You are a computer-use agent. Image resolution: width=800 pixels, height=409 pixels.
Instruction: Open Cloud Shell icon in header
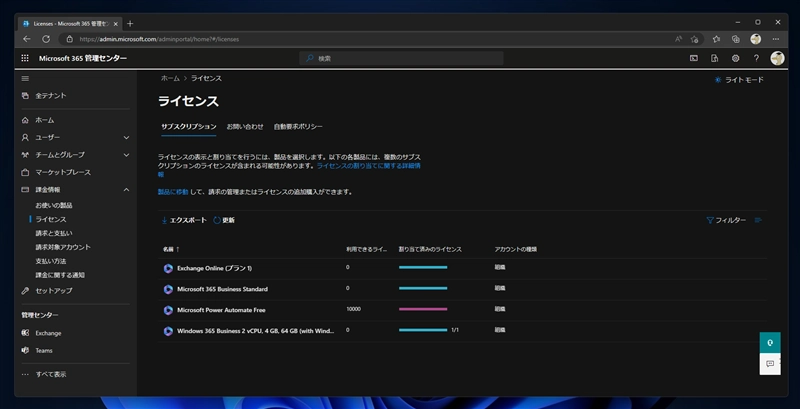(694, 59)
